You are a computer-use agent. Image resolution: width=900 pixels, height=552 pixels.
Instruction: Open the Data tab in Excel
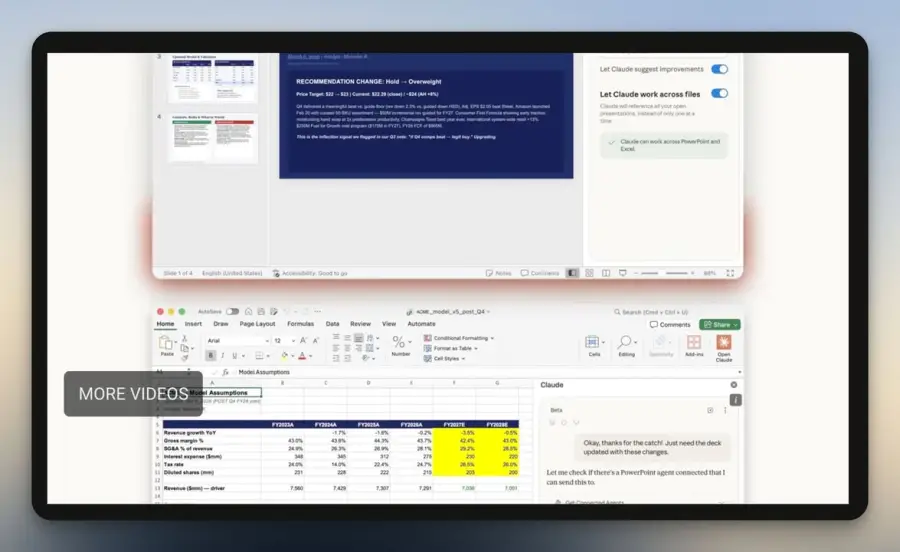(332, 324)
